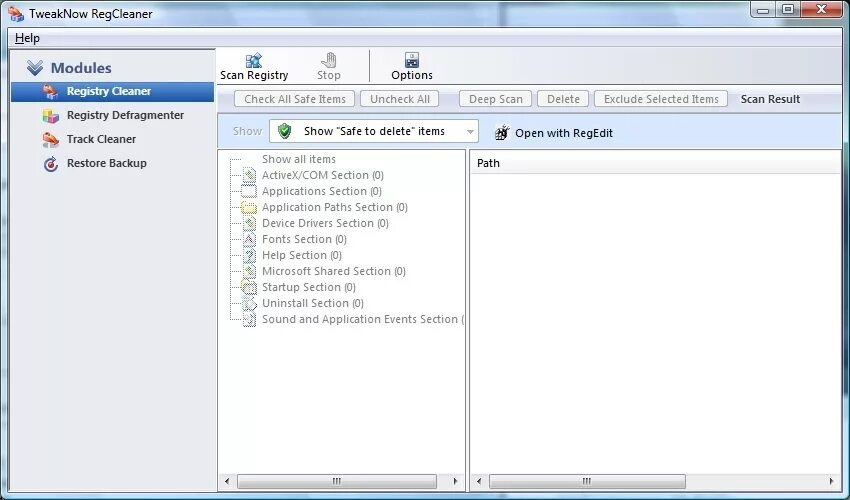The image size is (850, 500).
Task: Click the green shield icon in Show dropdown
Action: [x=285, y=131]
